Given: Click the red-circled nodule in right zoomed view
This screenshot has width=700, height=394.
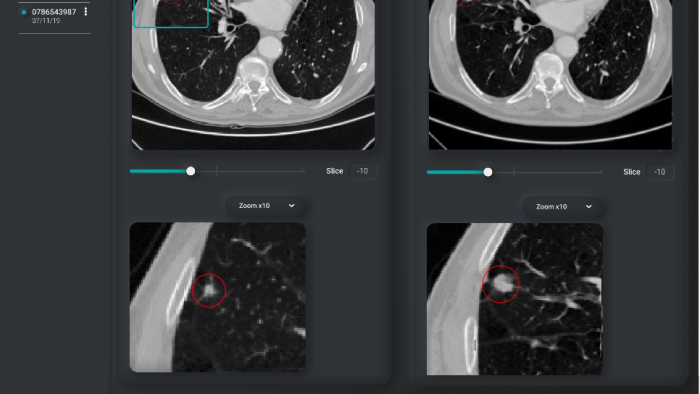Looking at the screenshot, I should click(x=500, y=284).
